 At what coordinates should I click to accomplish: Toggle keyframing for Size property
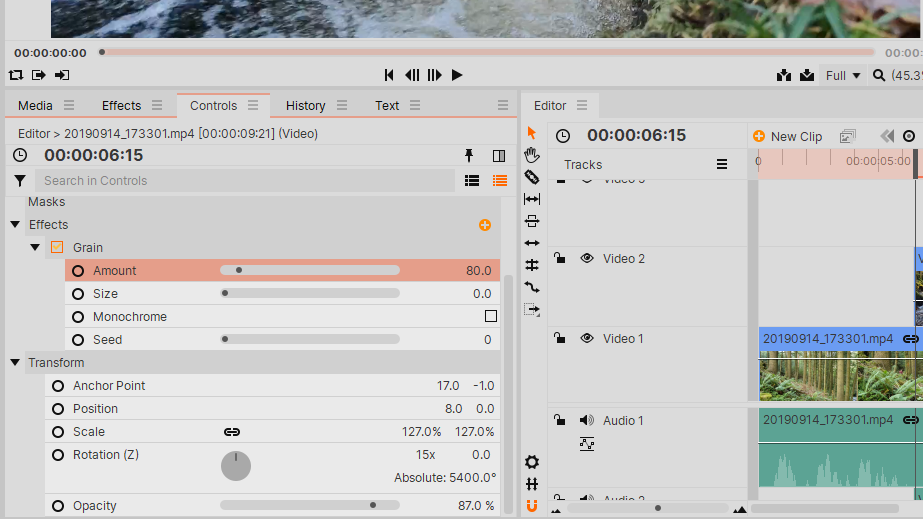tap(78, 294)
